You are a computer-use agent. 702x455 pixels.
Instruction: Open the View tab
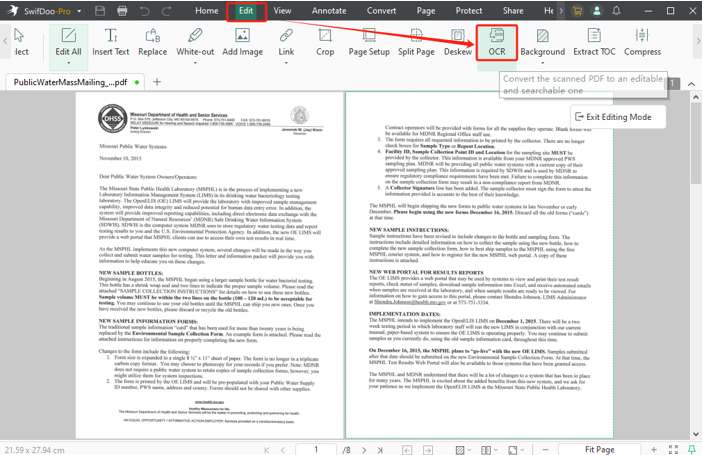282,11
